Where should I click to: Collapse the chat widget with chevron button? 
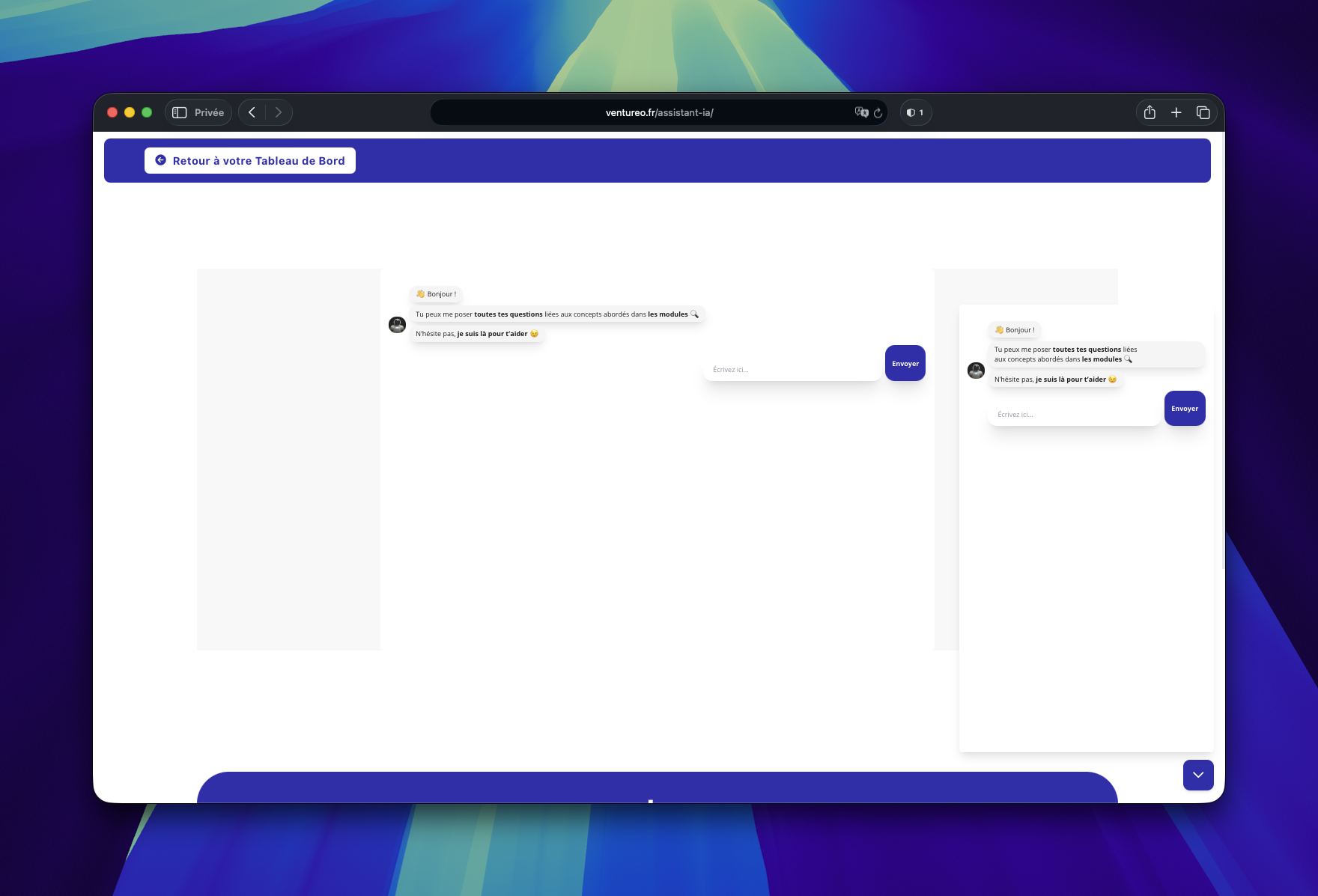1198,775
